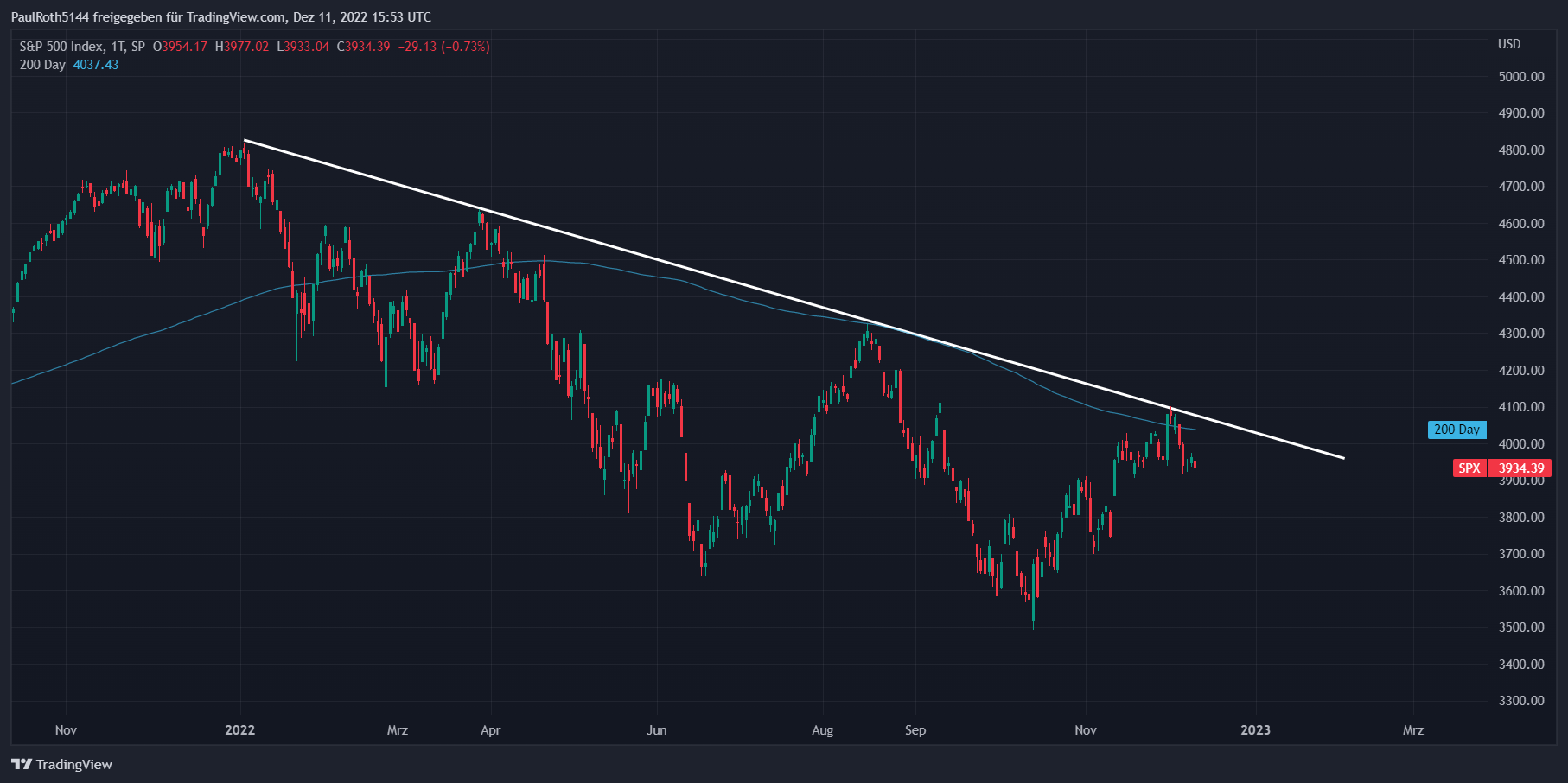Click the PaulRoth5144 username in the header

pyautogui.click(x=50, y=17)
